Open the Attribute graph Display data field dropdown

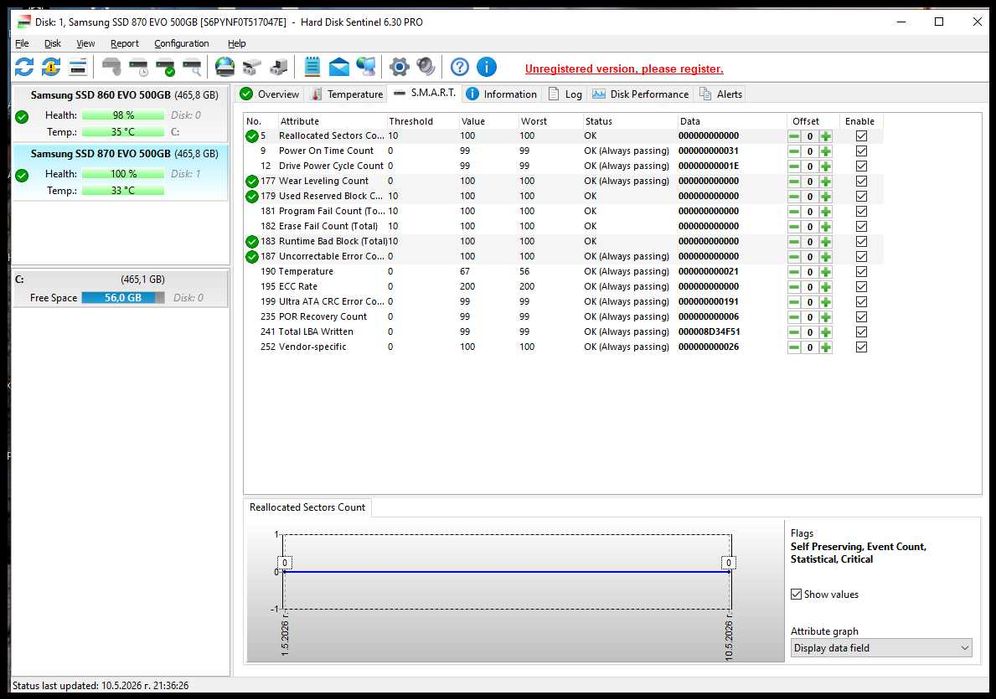tap(881, 648)
